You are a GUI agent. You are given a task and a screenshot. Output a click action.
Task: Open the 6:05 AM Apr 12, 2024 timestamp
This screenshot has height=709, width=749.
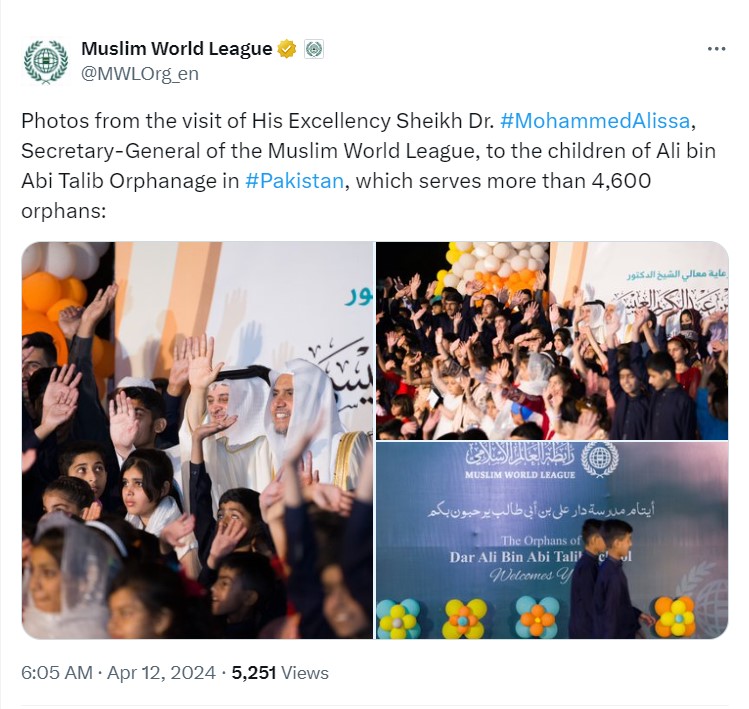pos(118,673)
